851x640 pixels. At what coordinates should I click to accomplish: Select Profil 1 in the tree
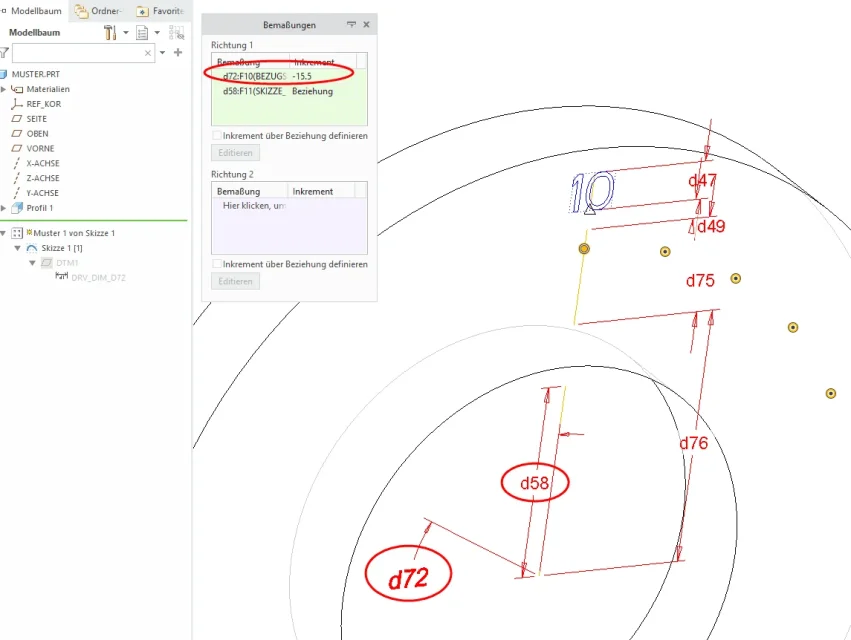40,208
